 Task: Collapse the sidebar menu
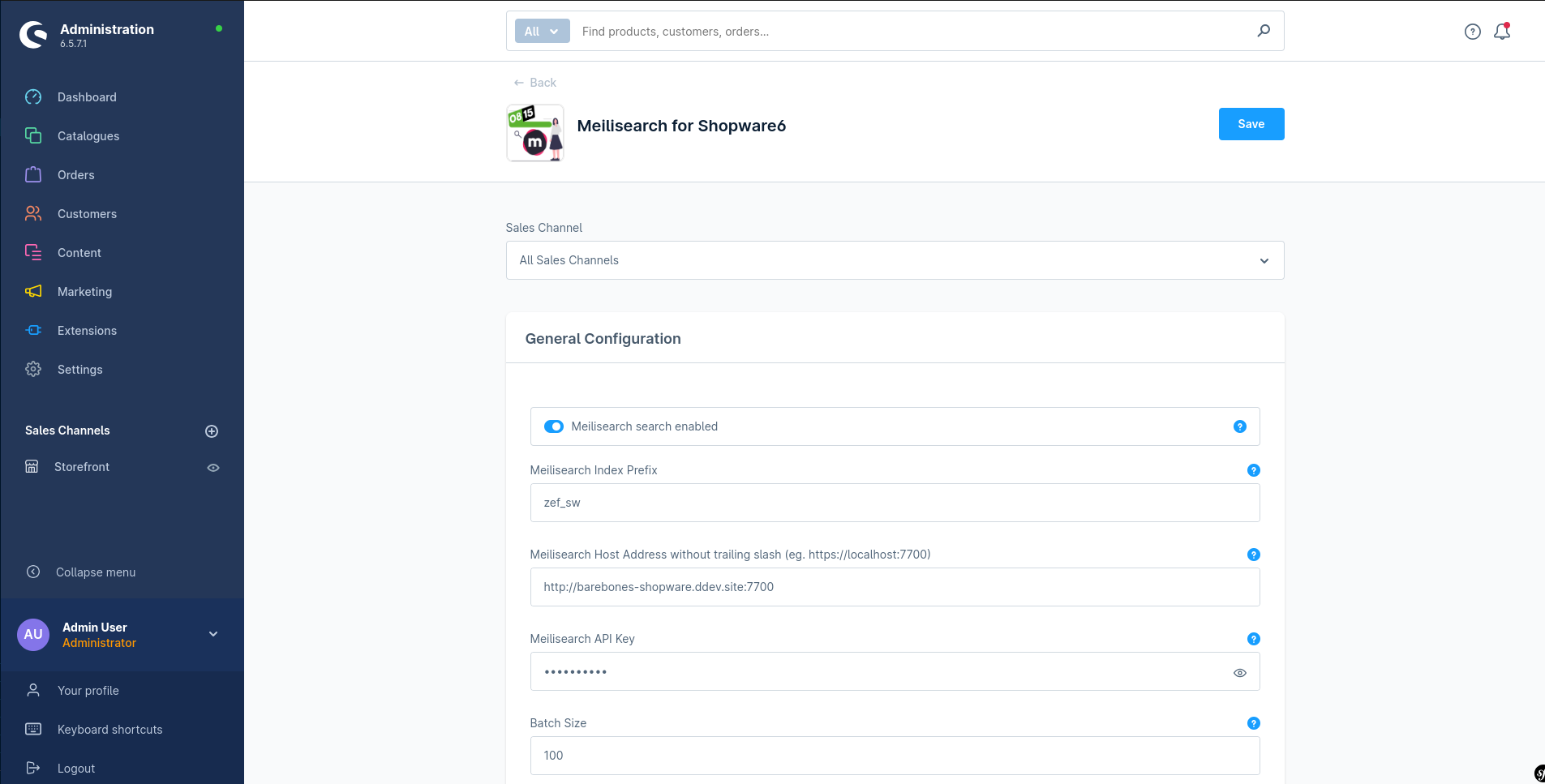click(96, 572)
